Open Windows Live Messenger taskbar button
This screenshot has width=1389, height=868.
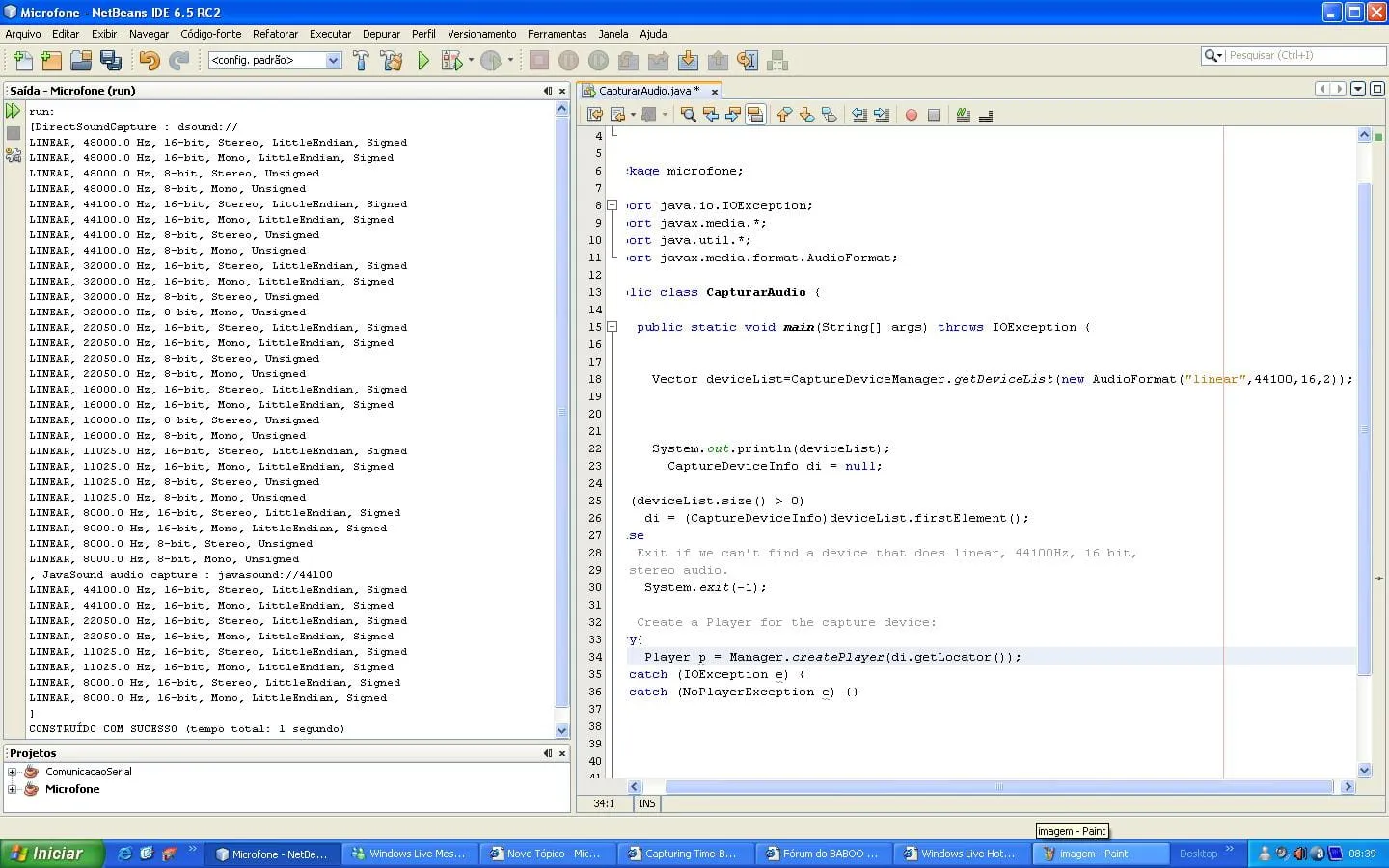point(409,854)
